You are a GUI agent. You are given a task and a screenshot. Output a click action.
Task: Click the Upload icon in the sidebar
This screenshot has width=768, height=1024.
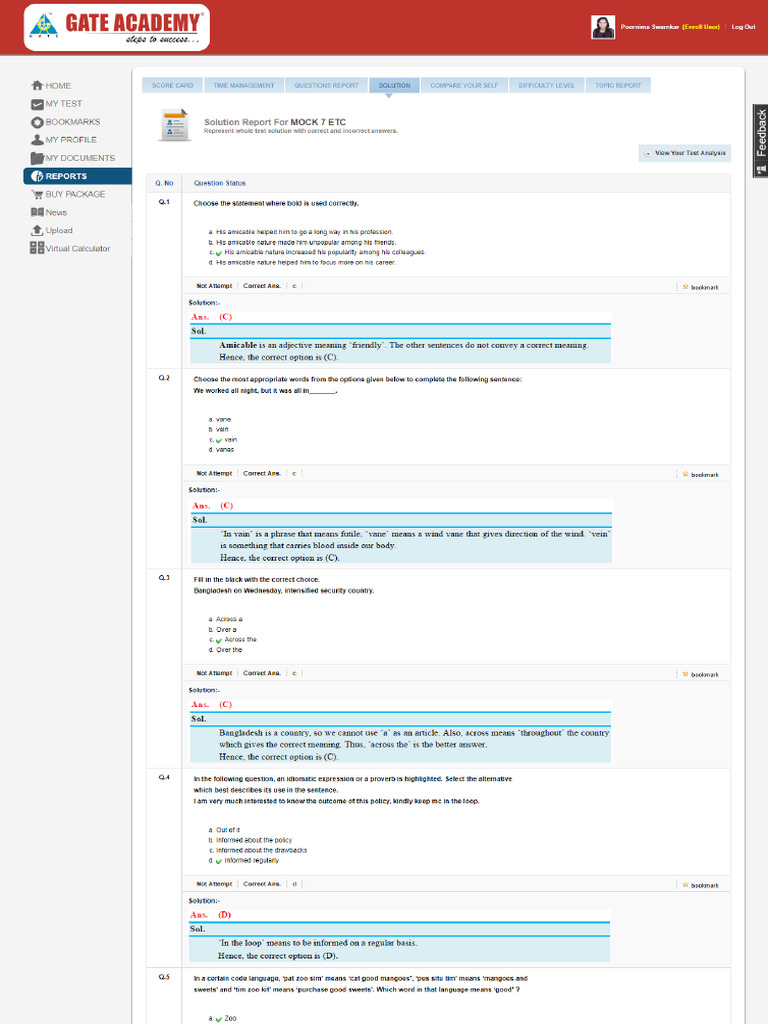coord(37,231)
